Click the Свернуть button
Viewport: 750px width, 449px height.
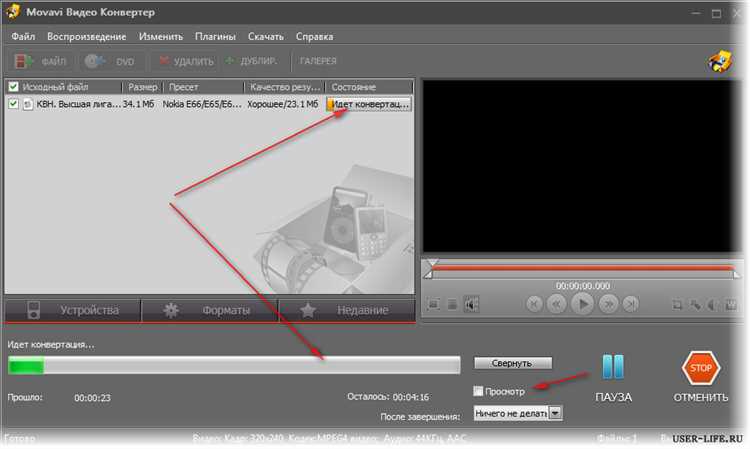(513, 363)
